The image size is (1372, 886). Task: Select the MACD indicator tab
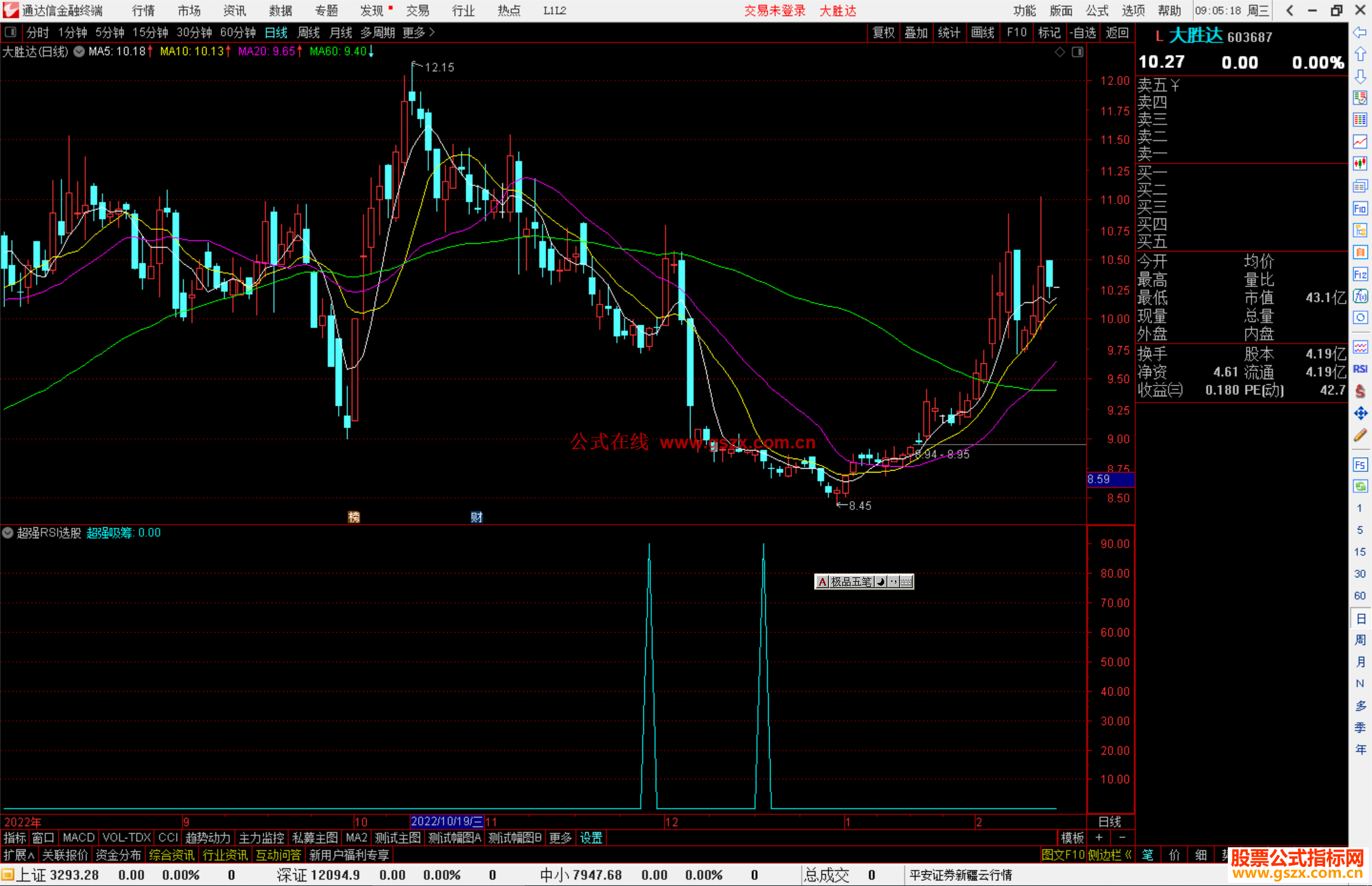click(79, 838)
